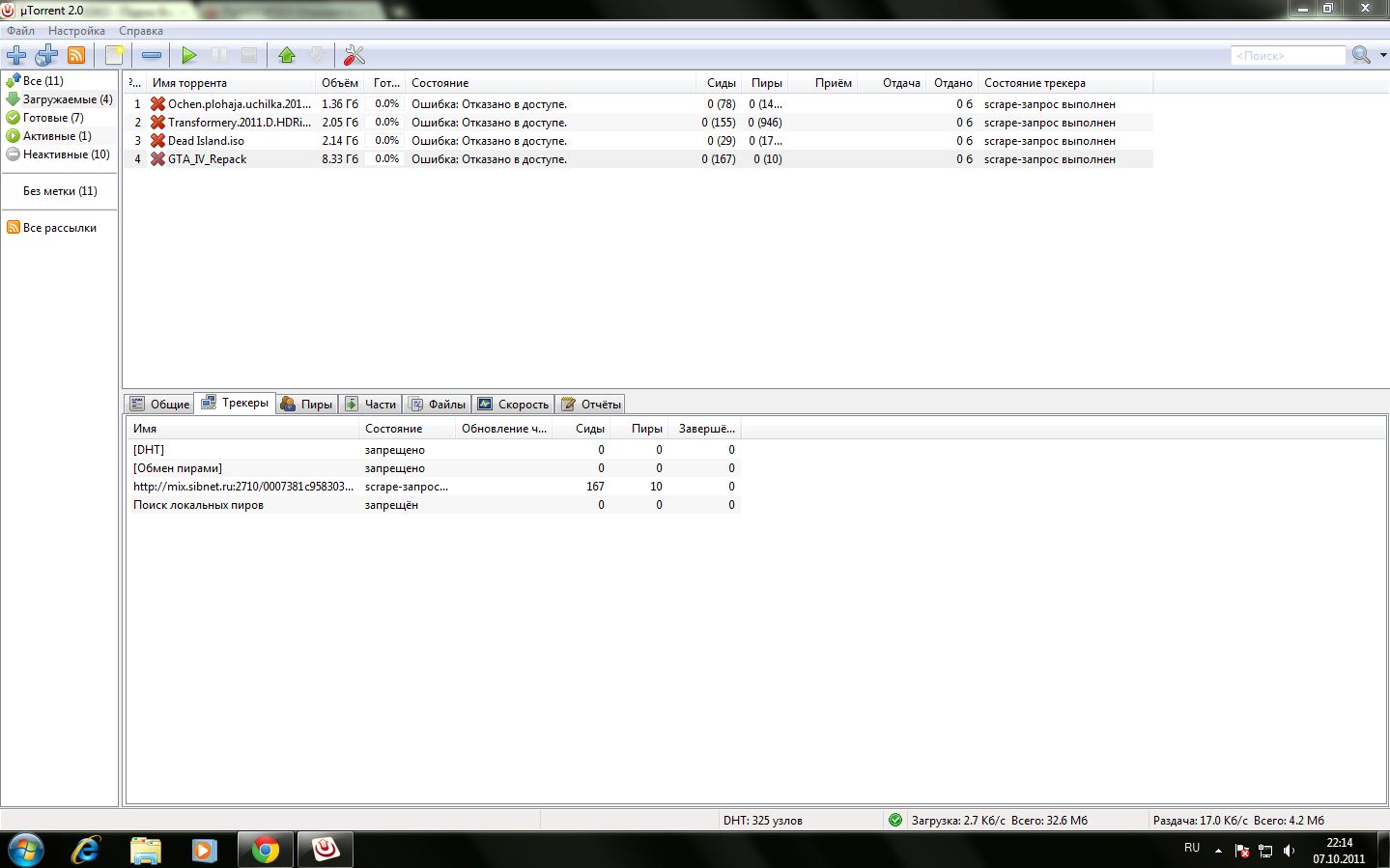This screenshot has width=1390, height=868.
Task: Click the progress bar of Dead Island.iso
Action: pyautogui.click(x=386, y=141)
